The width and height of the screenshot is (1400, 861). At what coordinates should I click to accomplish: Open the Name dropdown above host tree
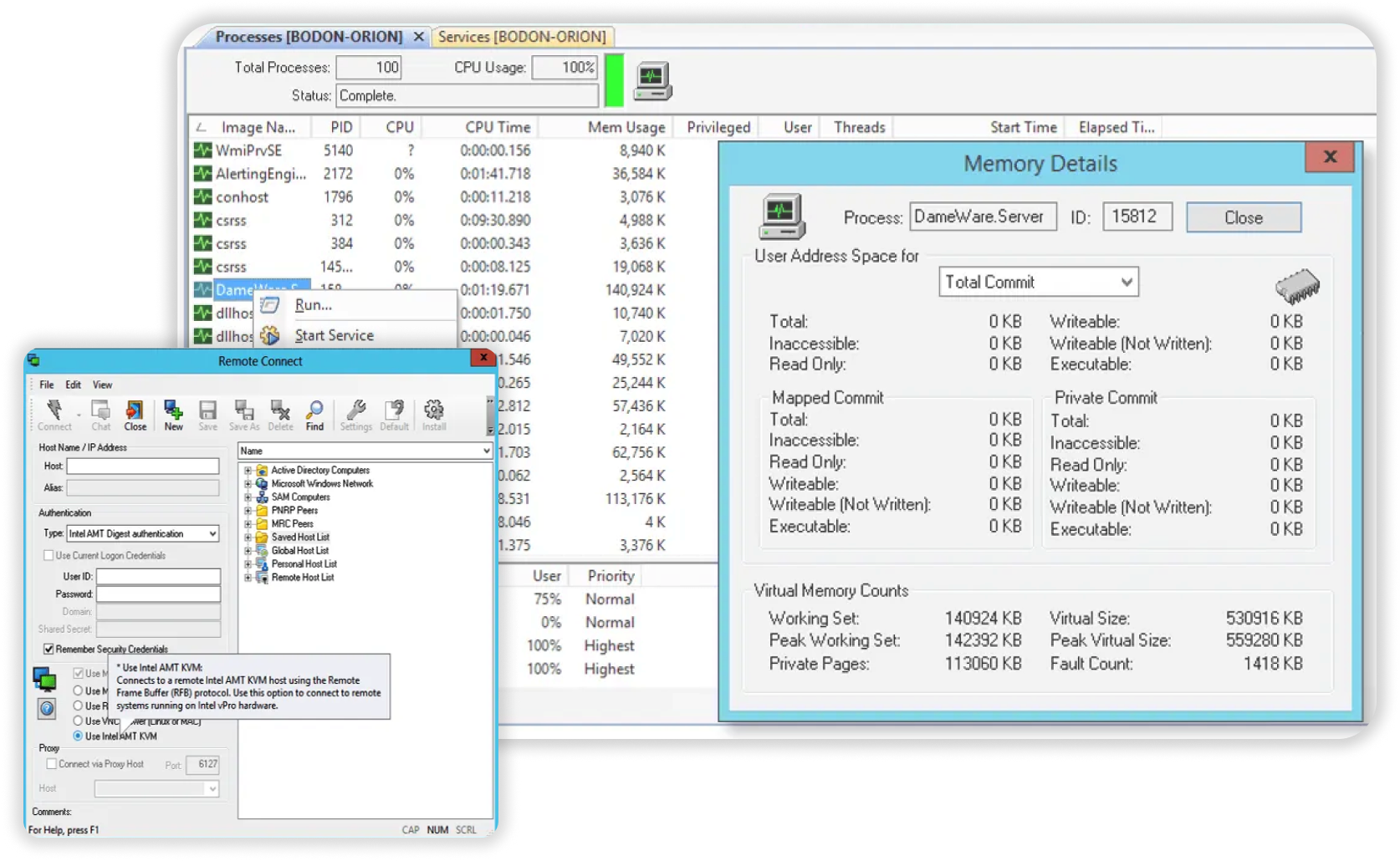[485, 451]
